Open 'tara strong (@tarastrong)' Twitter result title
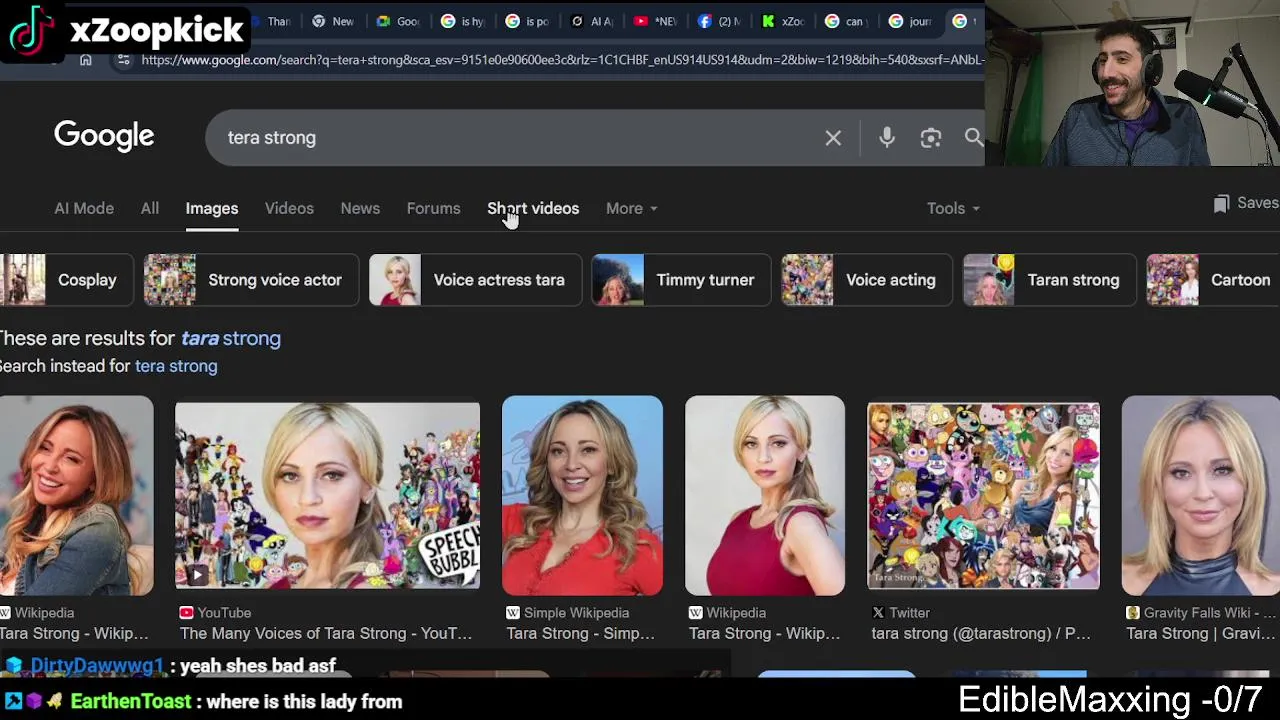This screenshot has width=1280, height=720. pyautogui.click(x=981, y=633)
